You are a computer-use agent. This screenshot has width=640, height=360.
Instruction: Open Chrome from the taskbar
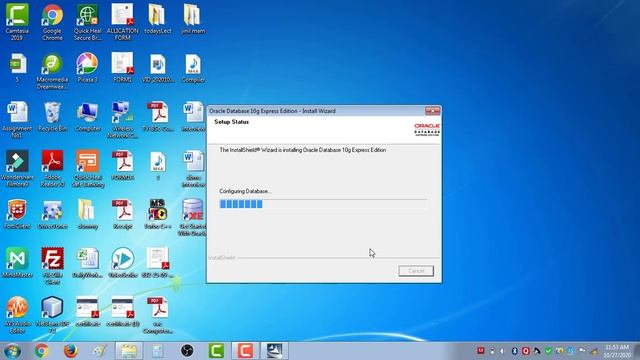[x=41, y=351]
